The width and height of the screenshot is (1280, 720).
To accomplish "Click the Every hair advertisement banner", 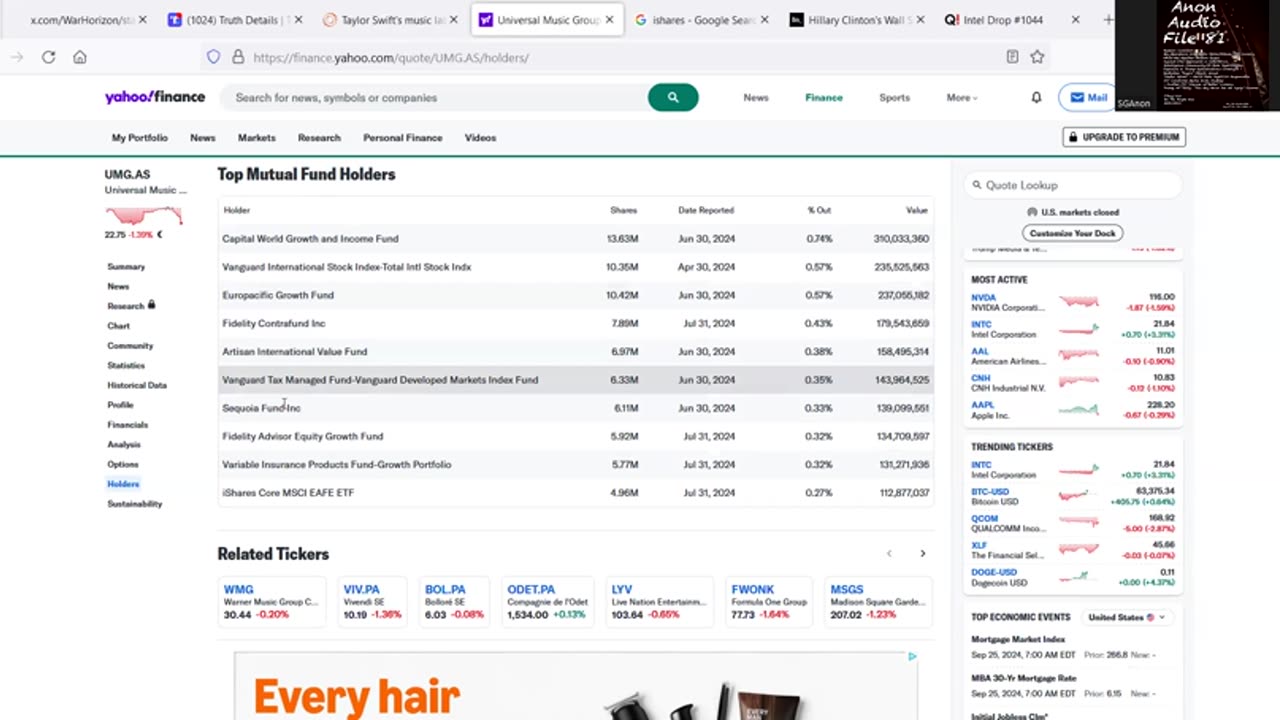I will [575, 686].
